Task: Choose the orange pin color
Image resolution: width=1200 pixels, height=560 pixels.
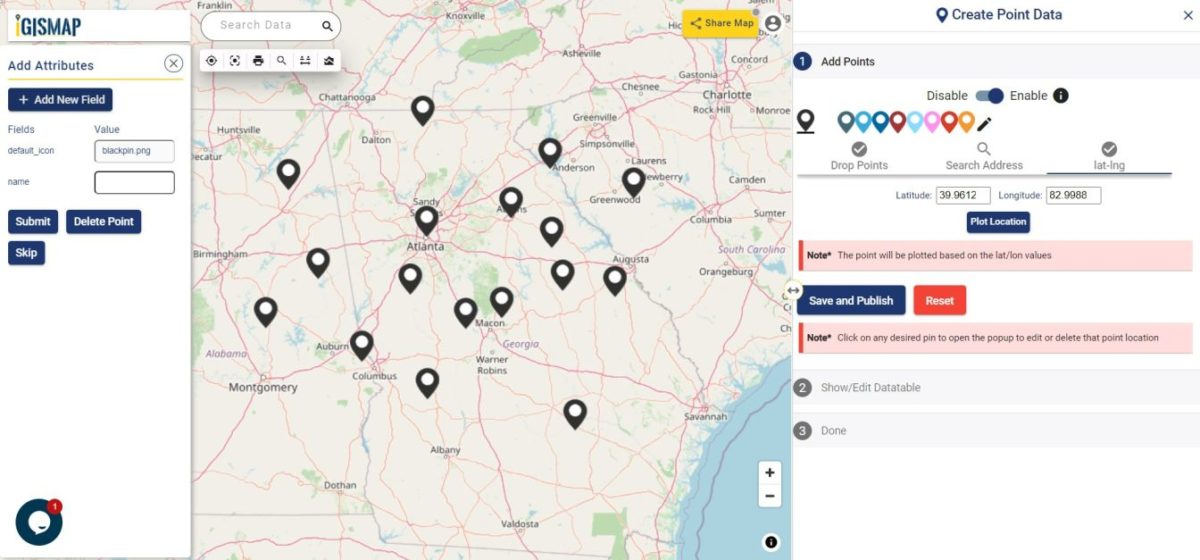Action: 966,122
